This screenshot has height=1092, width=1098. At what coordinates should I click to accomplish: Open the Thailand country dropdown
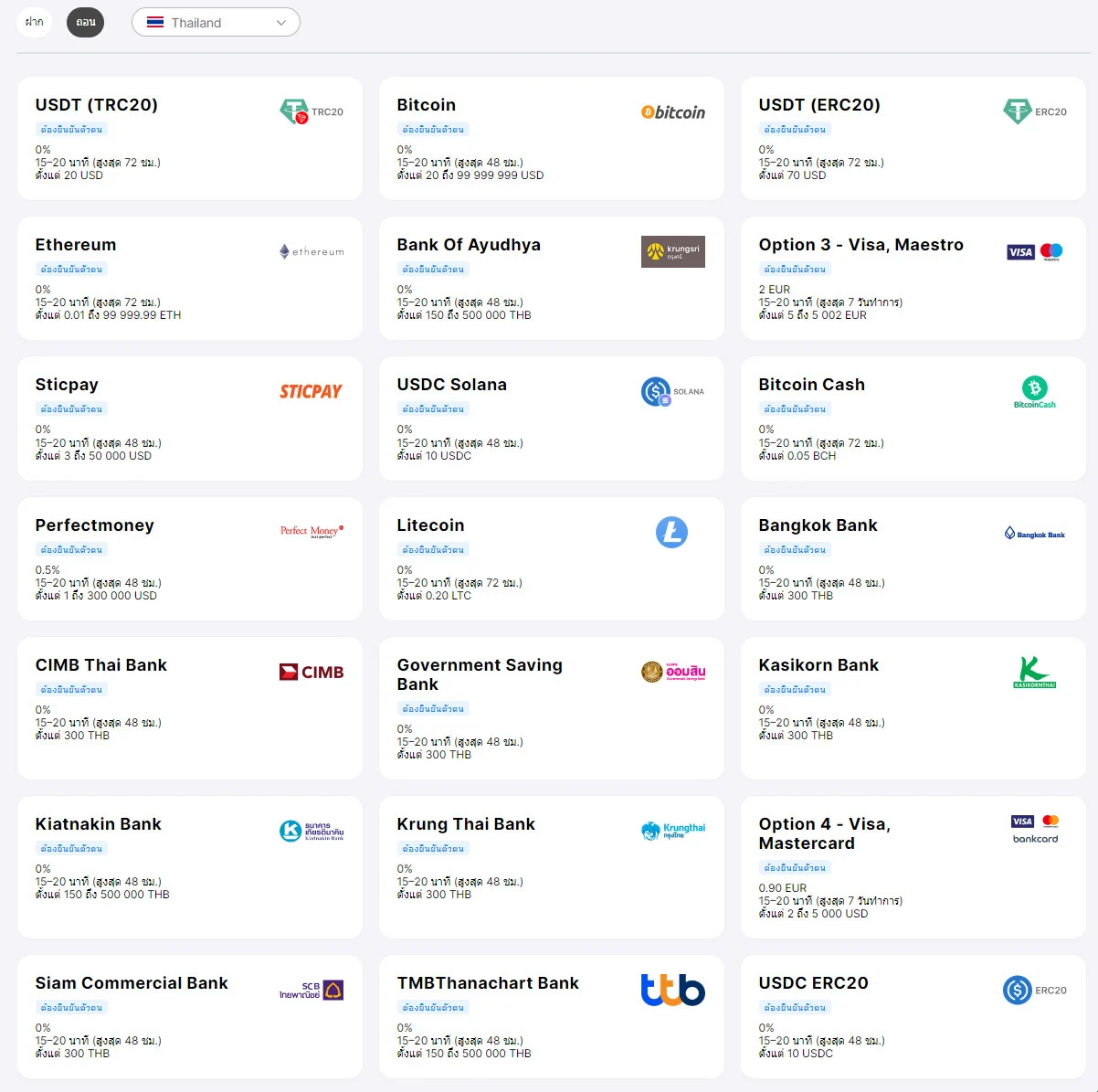click(x=216, y=23)
